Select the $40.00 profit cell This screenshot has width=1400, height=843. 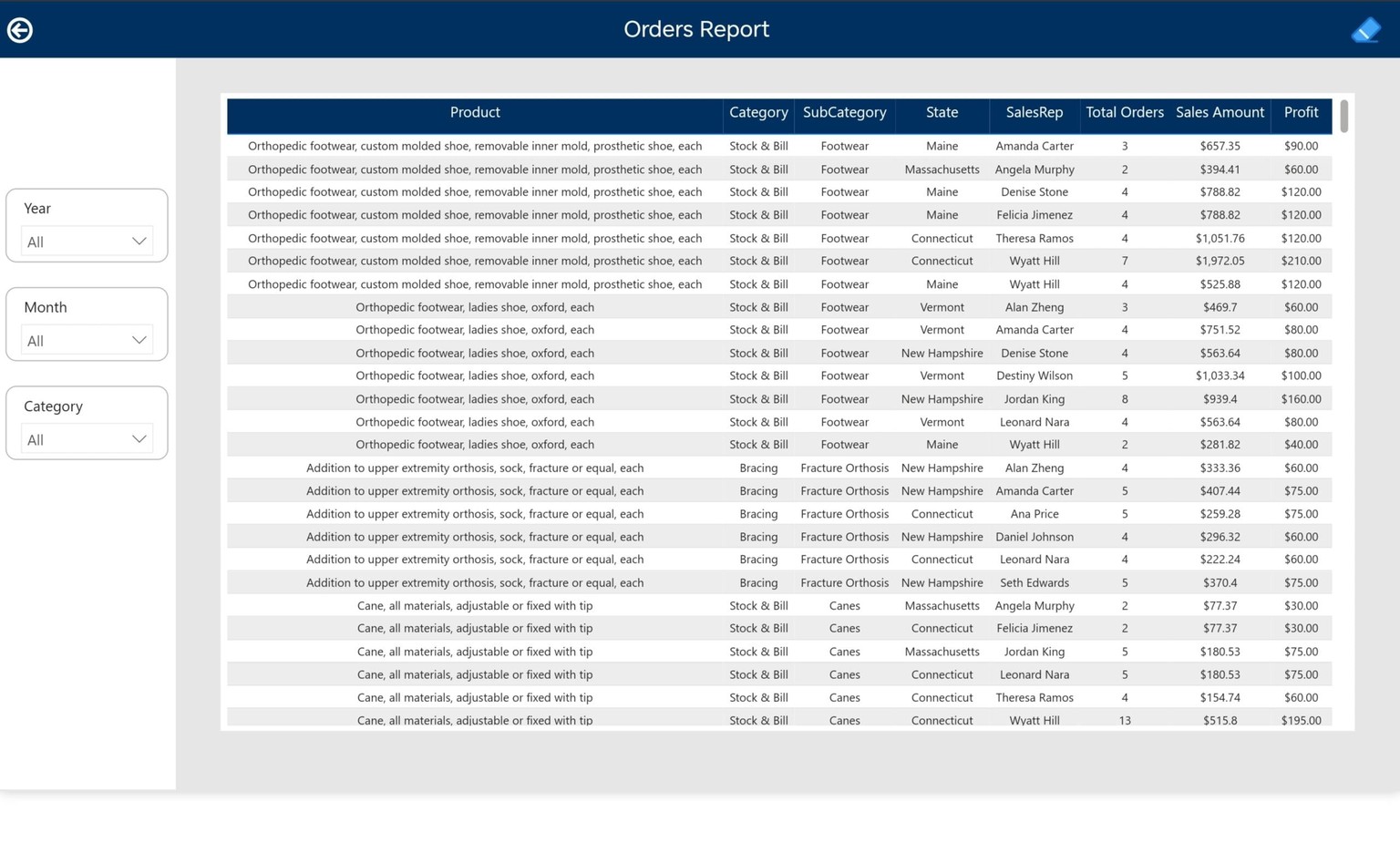(x=1301, y=445)
